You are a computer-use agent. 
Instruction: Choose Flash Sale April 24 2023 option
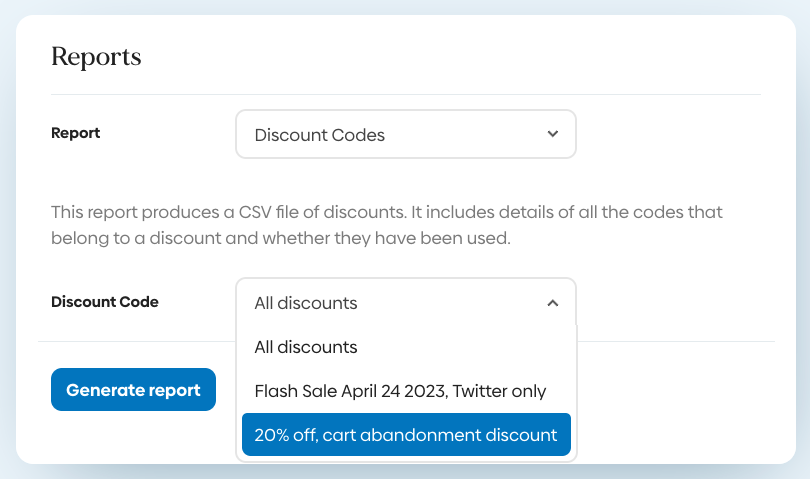(x=400, y=391)
